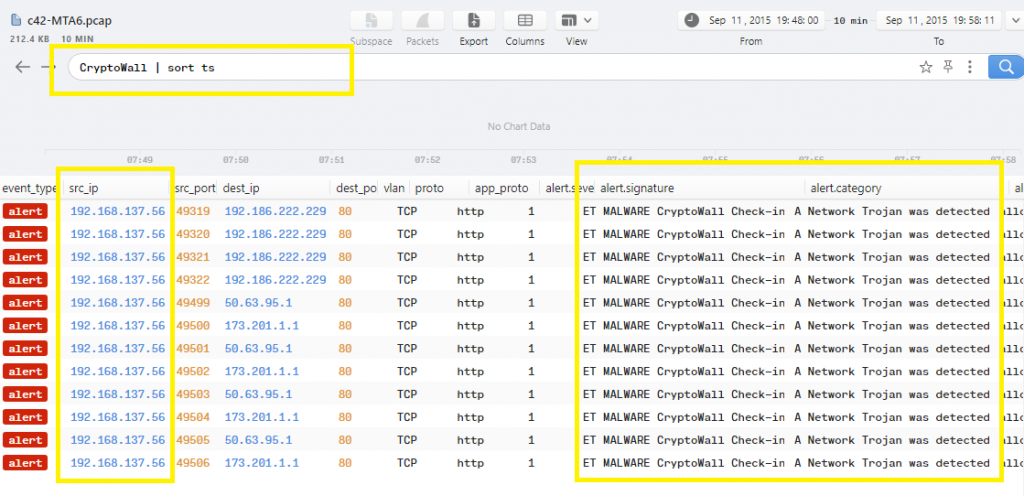The height and width of the screenshot is (496, 1024).
Task: Open the three-dot query options menu
Action: click(x=970, y=67)
